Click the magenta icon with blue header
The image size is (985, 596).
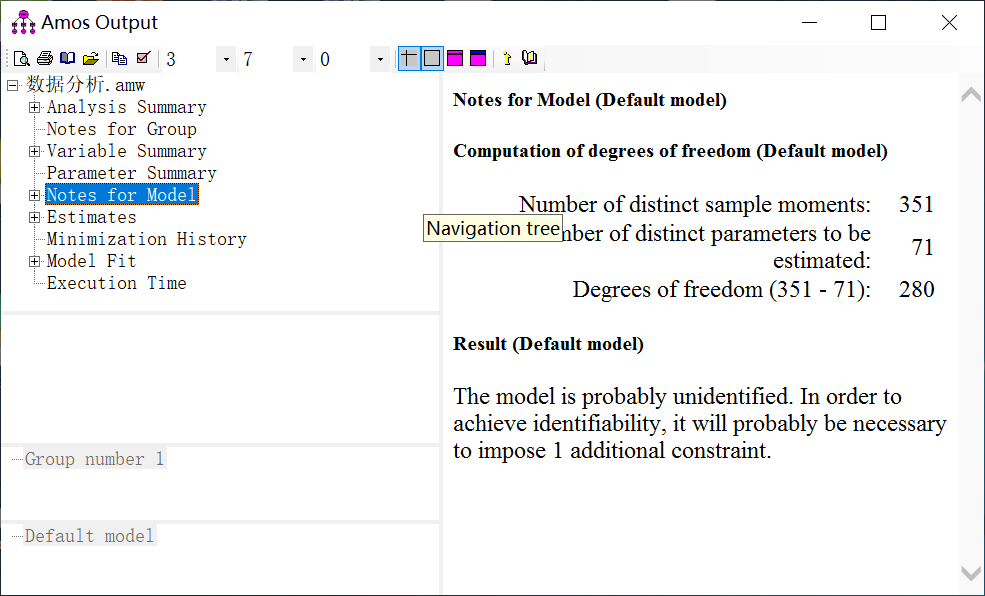[x=478, y=58]
